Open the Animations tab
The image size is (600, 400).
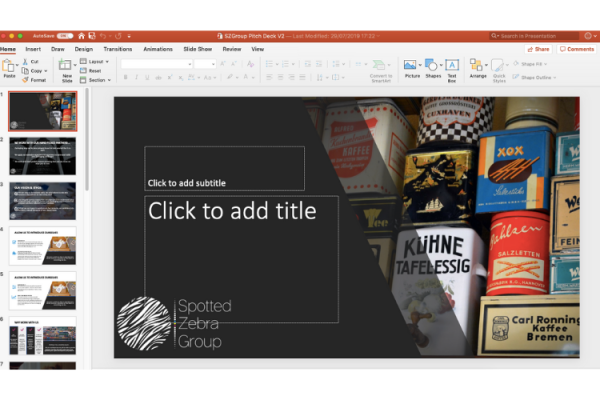tap(158, 49)
